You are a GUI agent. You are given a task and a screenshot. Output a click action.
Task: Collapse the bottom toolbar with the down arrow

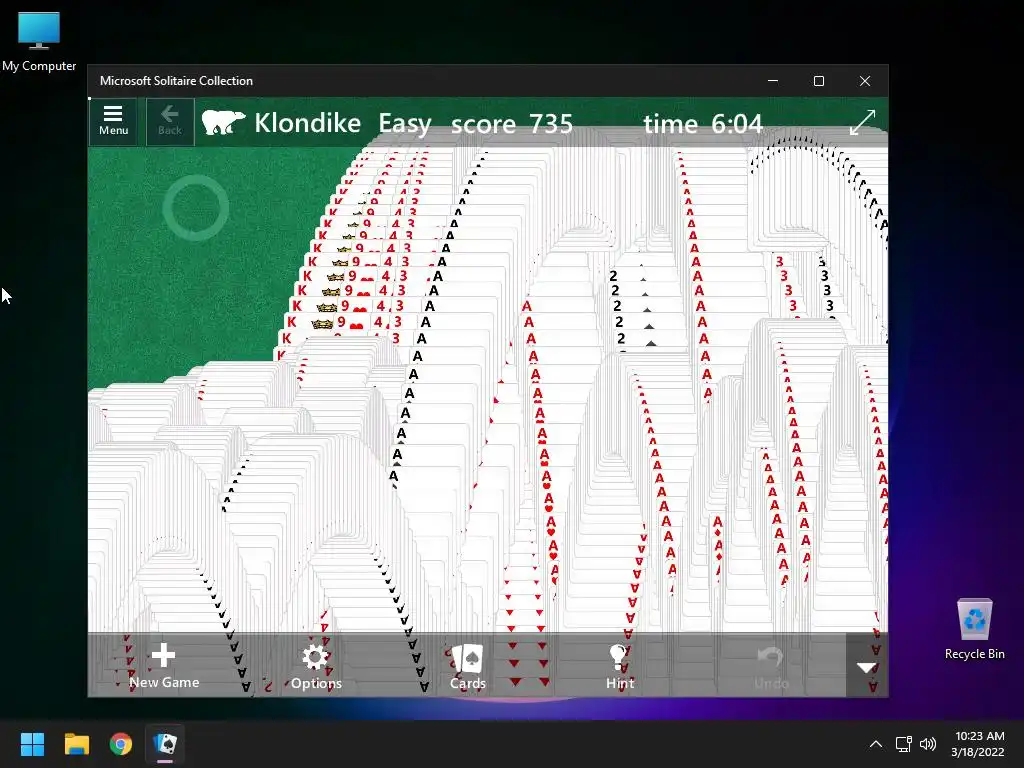point(867,667)
